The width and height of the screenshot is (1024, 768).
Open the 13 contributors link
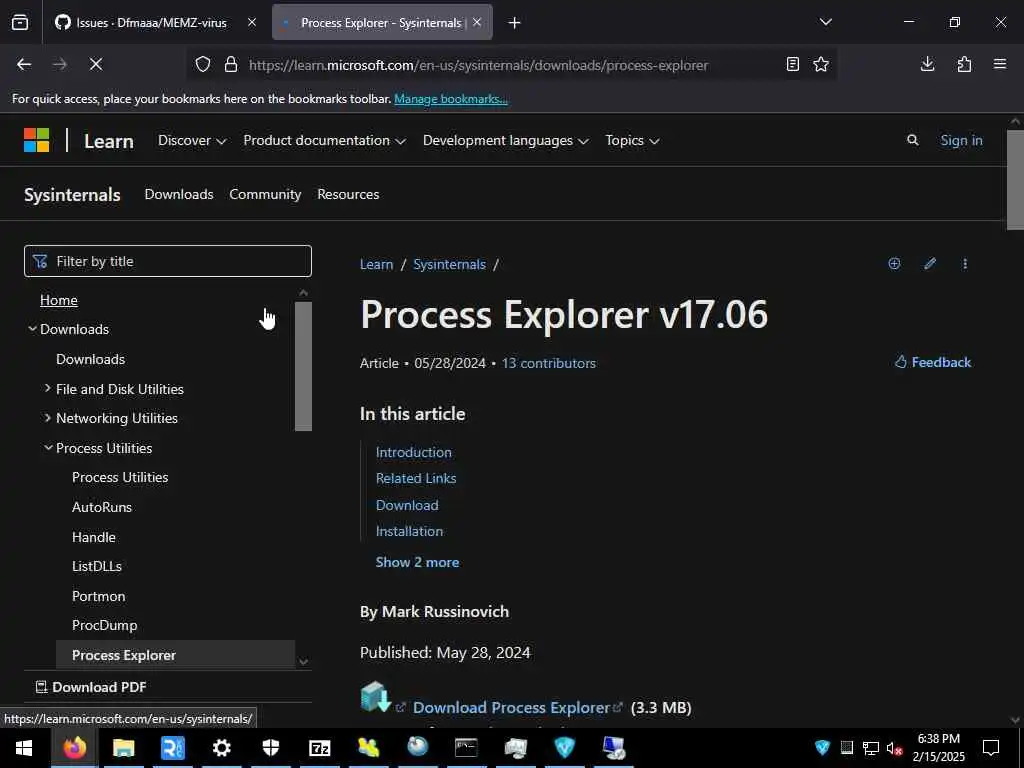(x=549, y=364)
